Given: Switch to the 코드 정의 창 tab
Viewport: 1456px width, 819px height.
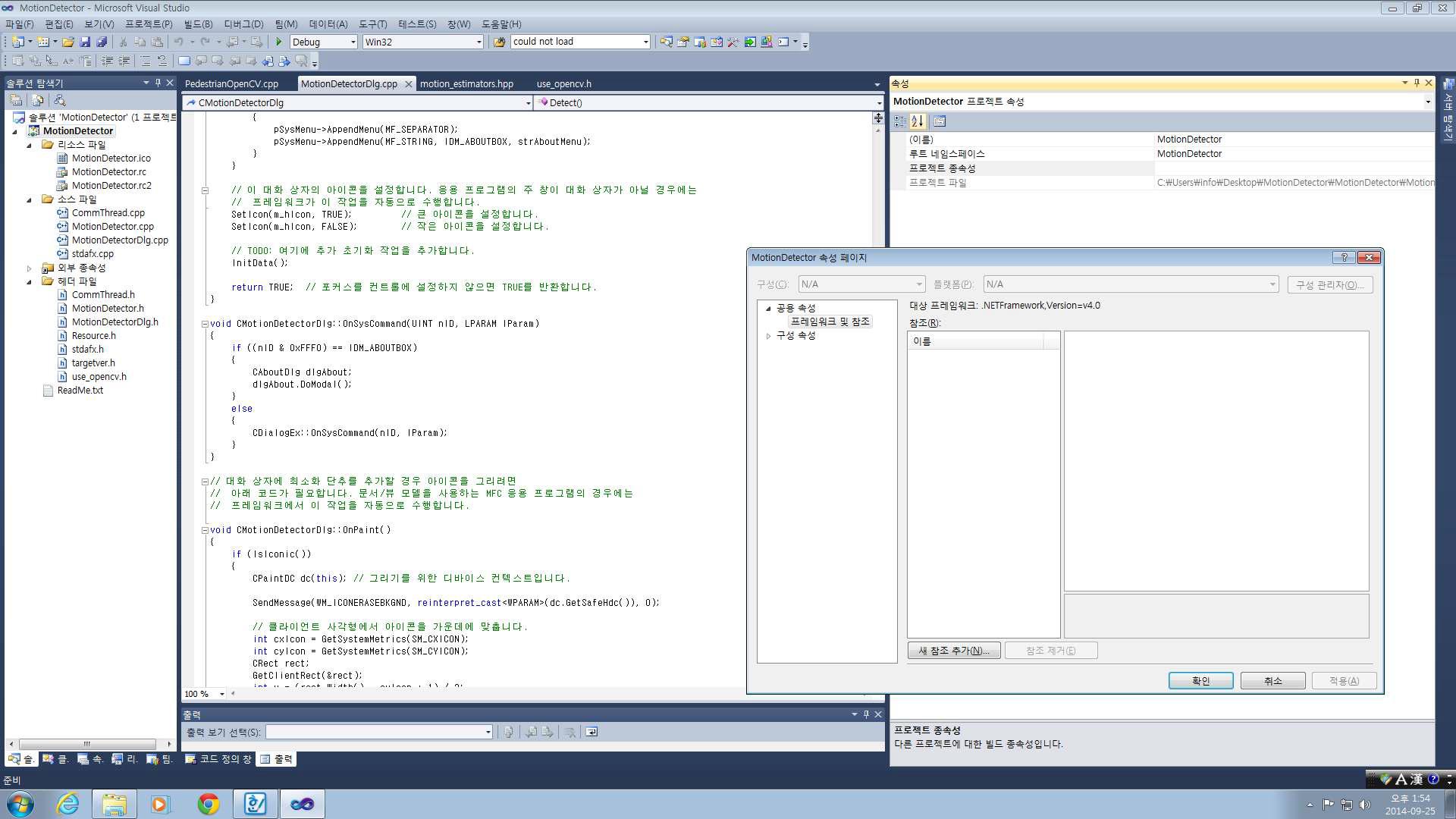Looking at the screenshot, I should click(218, 759).
